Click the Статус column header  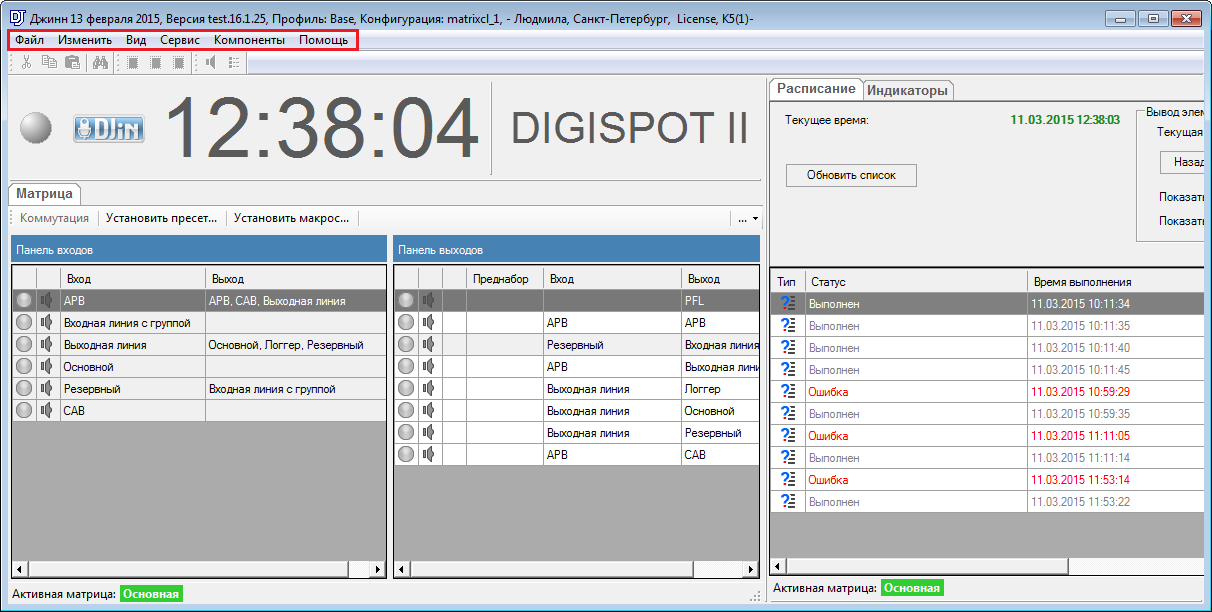tap(916, 282)
